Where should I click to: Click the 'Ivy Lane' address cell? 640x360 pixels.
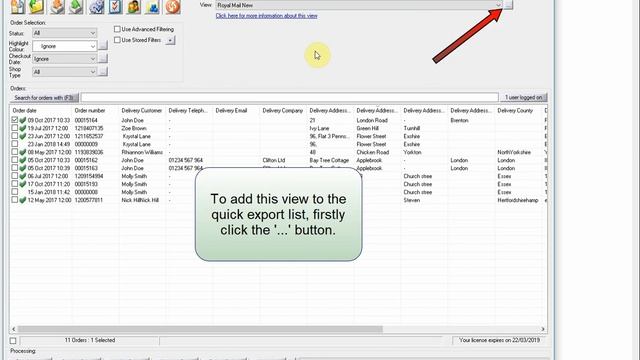(319, 128)
